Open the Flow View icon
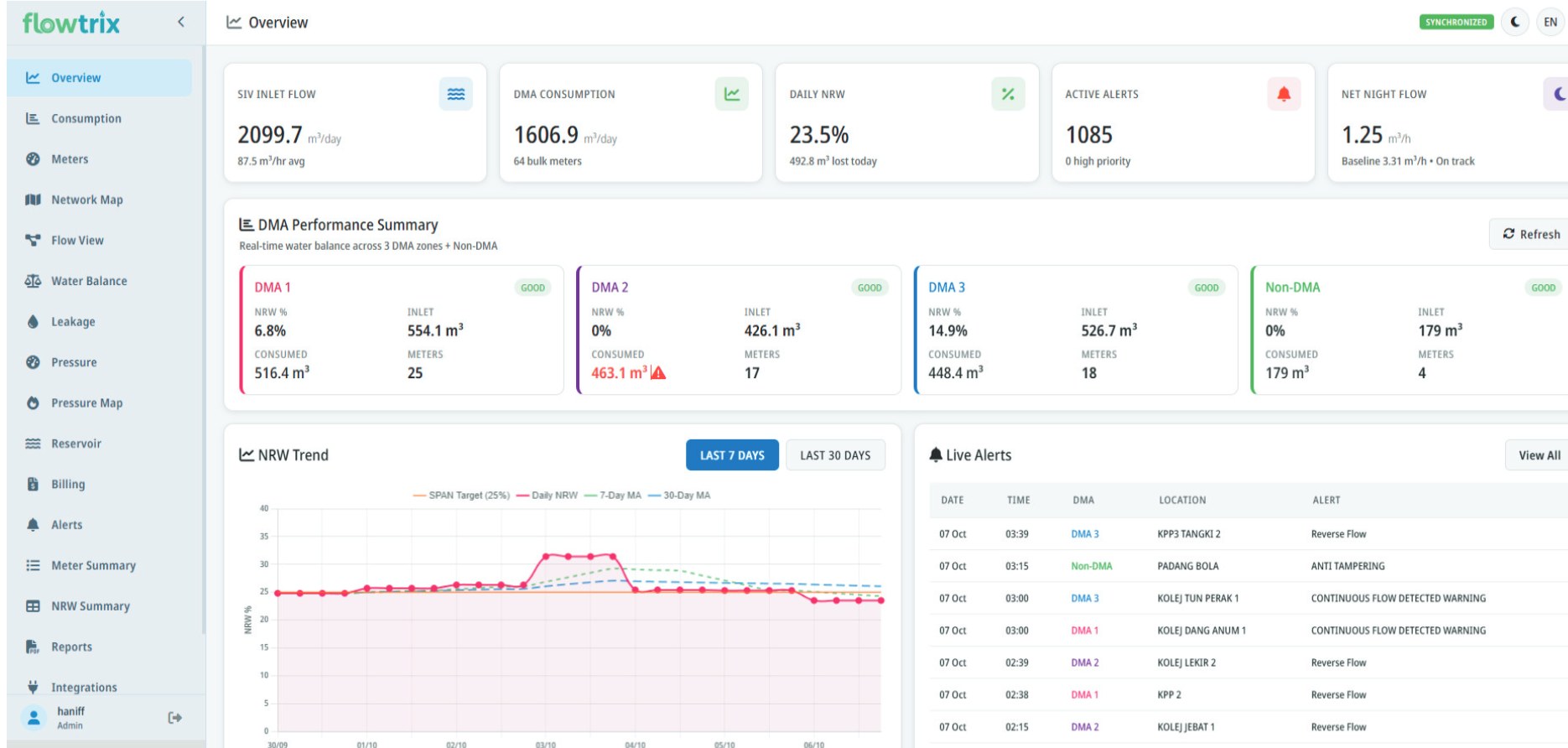Image resolution: width=1568 pixels, height=748 pixels. pos(33,241)
